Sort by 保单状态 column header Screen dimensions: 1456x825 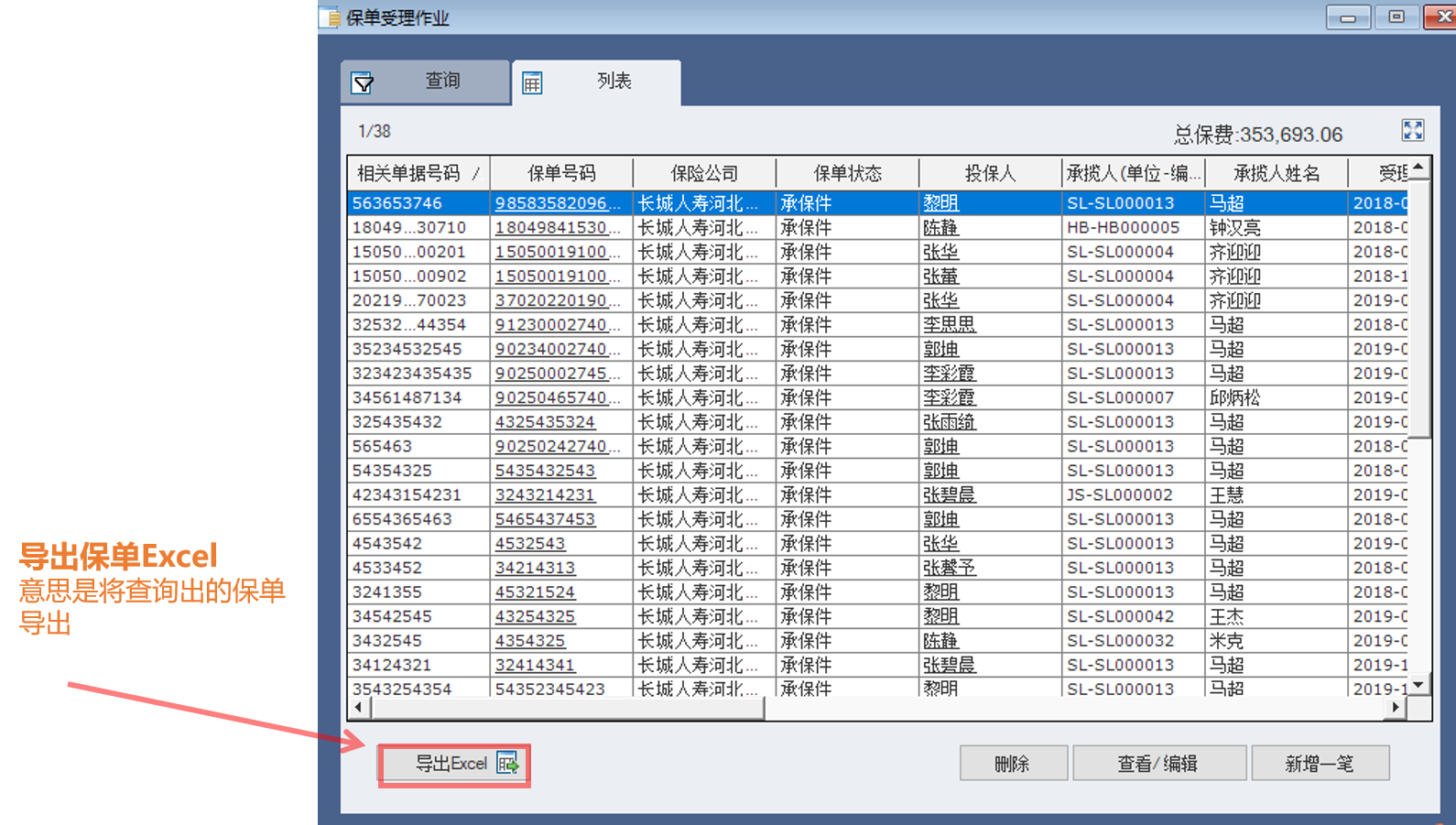pos(847,173)
